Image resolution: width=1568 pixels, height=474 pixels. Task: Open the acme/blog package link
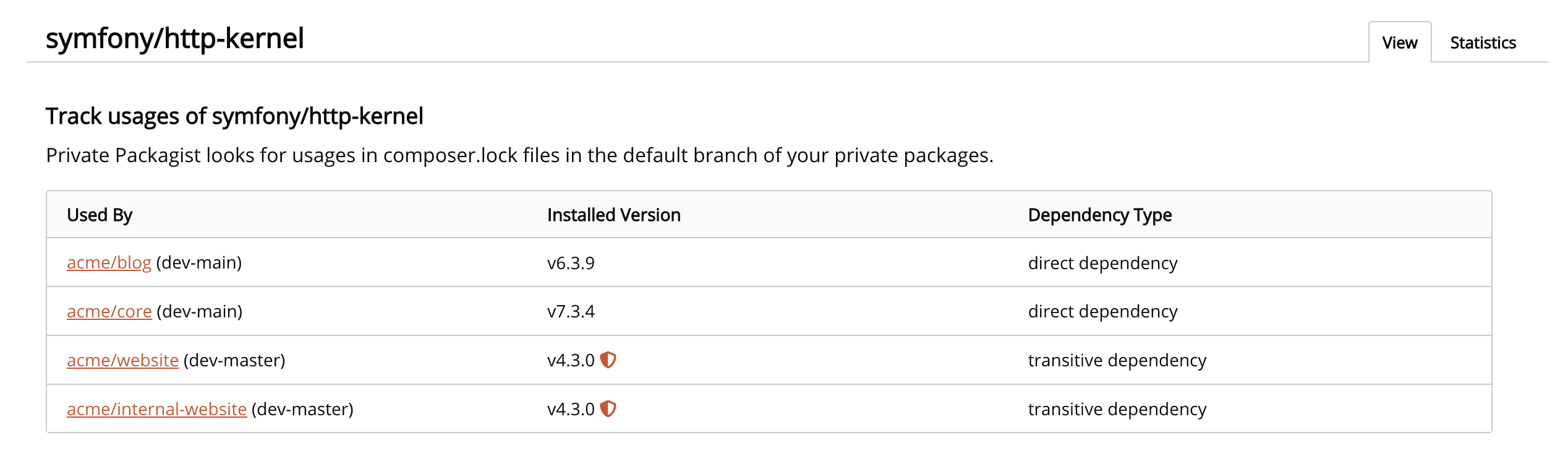point(109,262)
